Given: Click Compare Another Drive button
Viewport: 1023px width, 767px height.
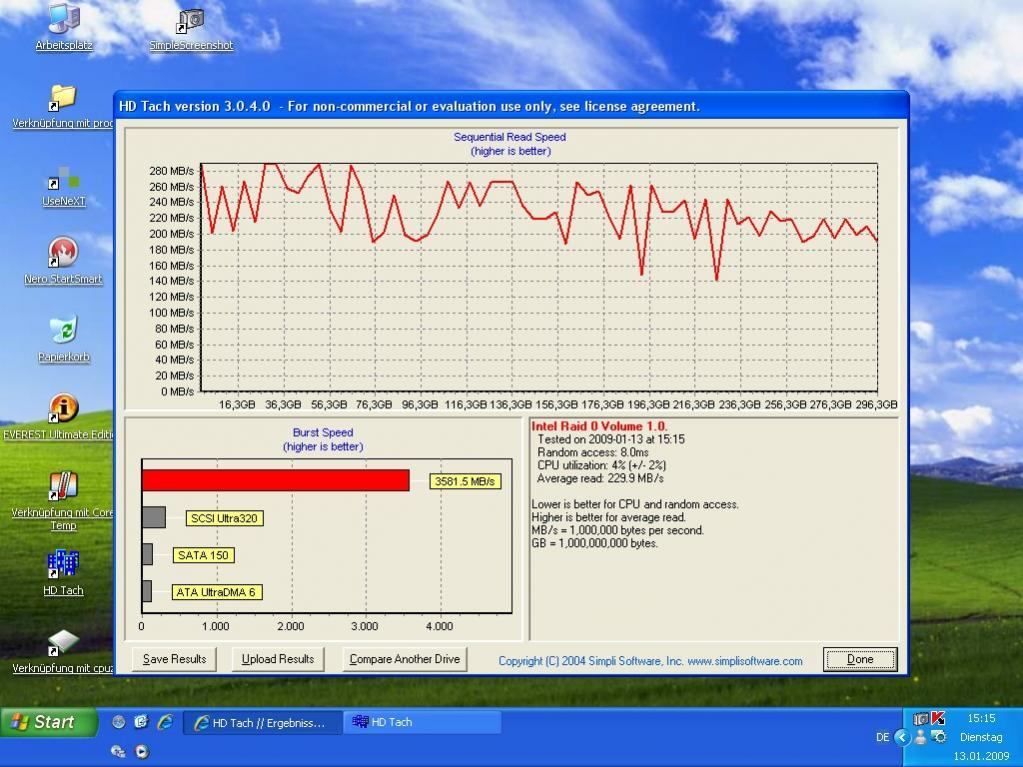Looking at the screenshot, I should click(x=405, y=659).
